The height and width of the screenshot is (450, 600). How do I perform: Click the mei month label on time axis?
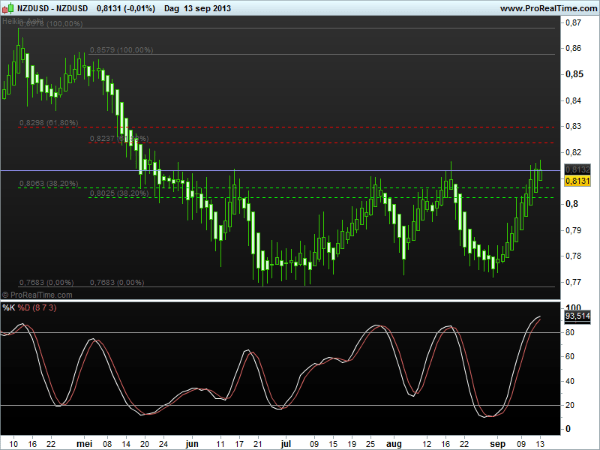tap(84, 443)
